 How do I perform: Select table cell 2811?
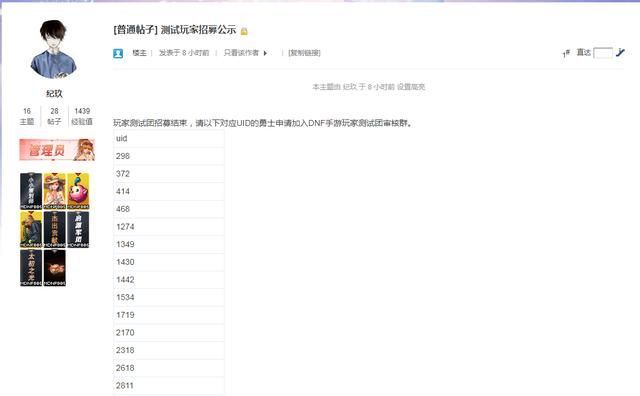(x=169, y=385)
